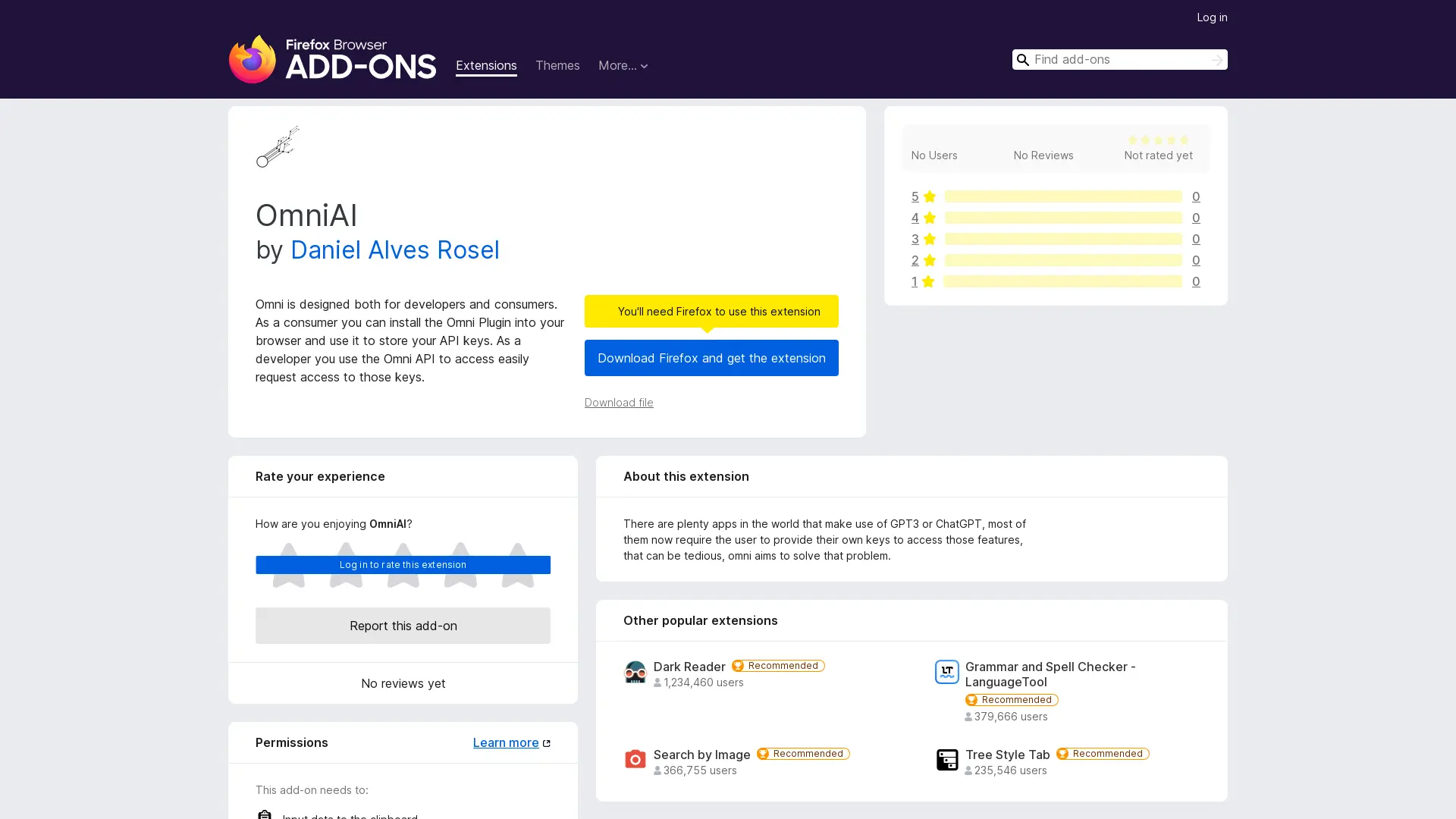This screenshot has width=1456, height=819.
Task: Open the Tree Style Tab icon
Action: (x=947, y=759)
